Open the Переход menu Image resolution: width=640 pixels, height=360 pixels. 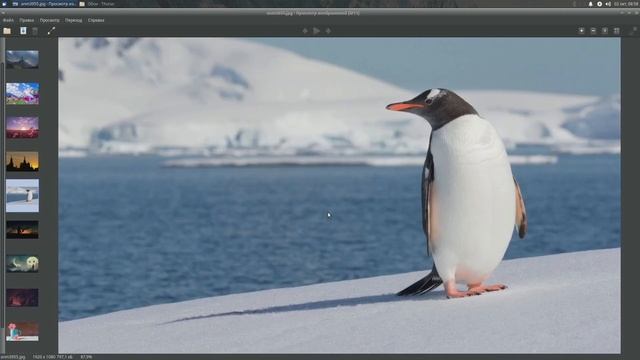[73, 20]
